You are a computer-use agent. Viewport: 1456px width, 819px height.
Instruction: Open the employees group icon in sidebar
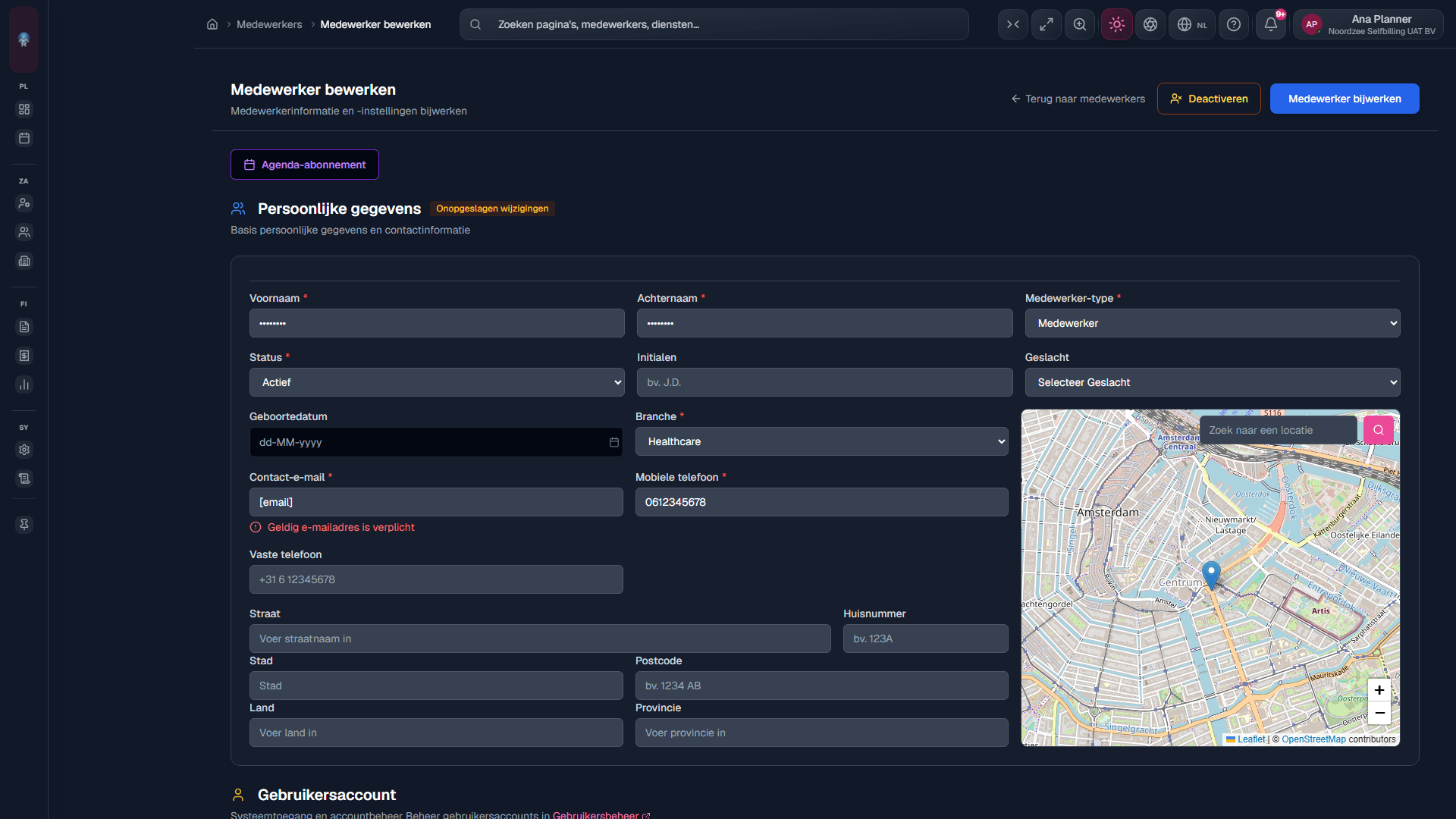[x=24, y=232]
